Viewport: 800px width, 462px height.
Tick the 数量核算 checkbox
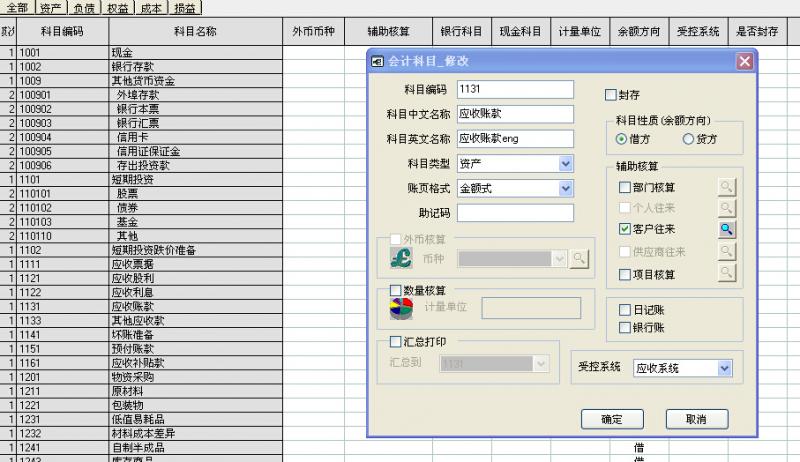tap(395, 290)
